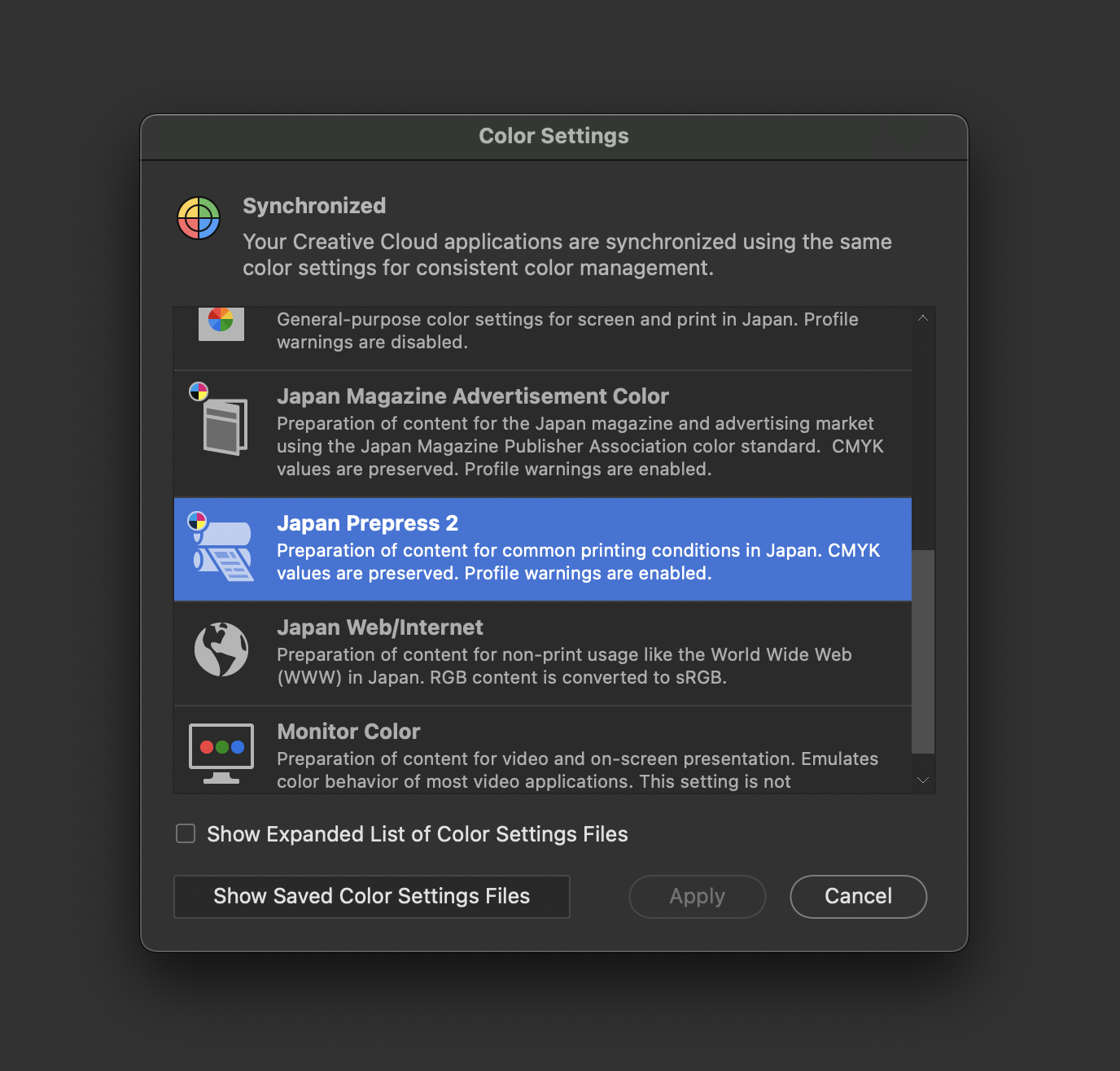Click the scroll up arrow in settings list
Viewport: 1120px width, 1071px height.
[923, 318]
